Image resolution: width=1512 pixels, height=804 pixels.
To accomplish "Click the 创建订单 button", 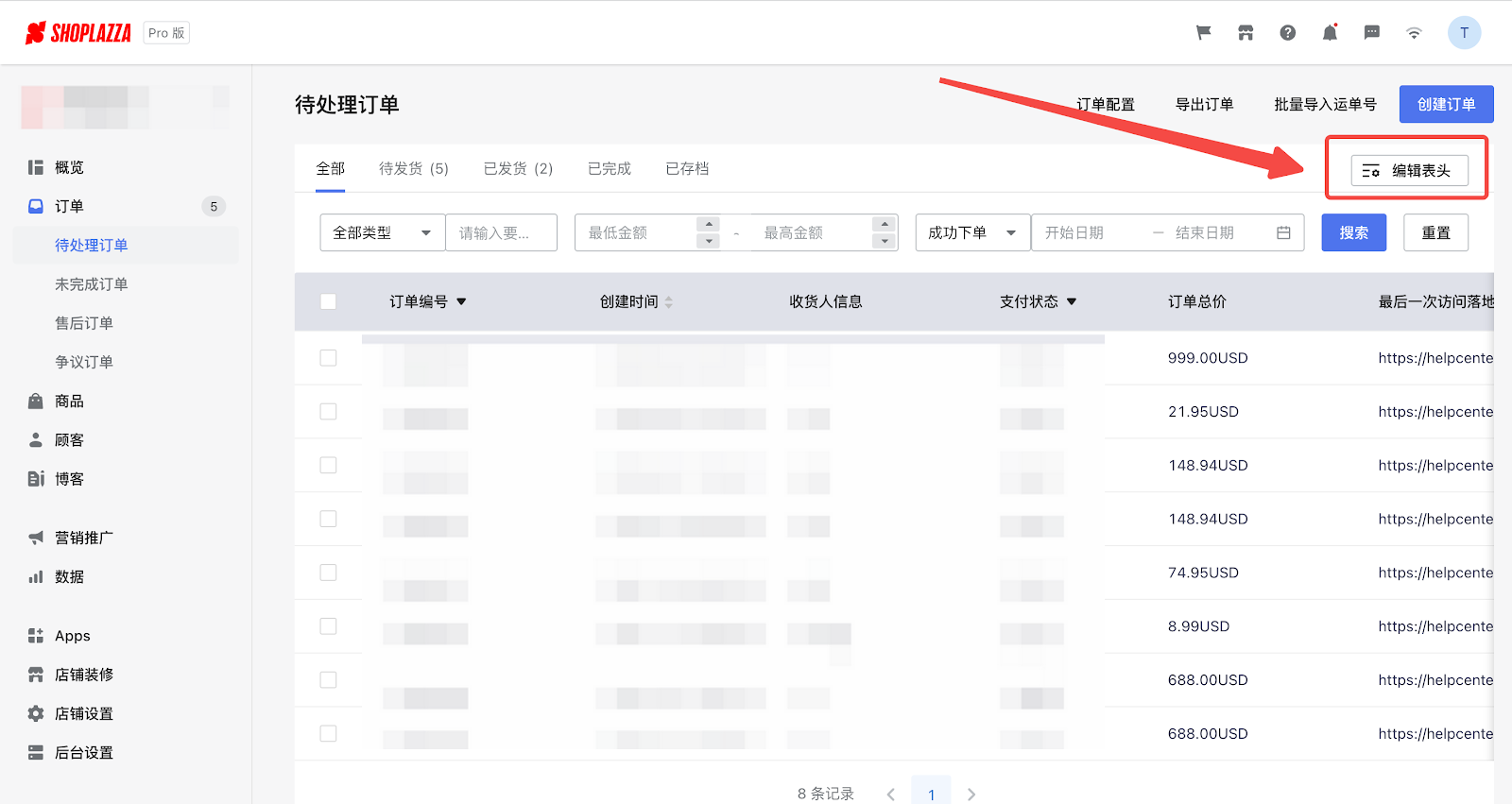I will tap(1446, 104).
